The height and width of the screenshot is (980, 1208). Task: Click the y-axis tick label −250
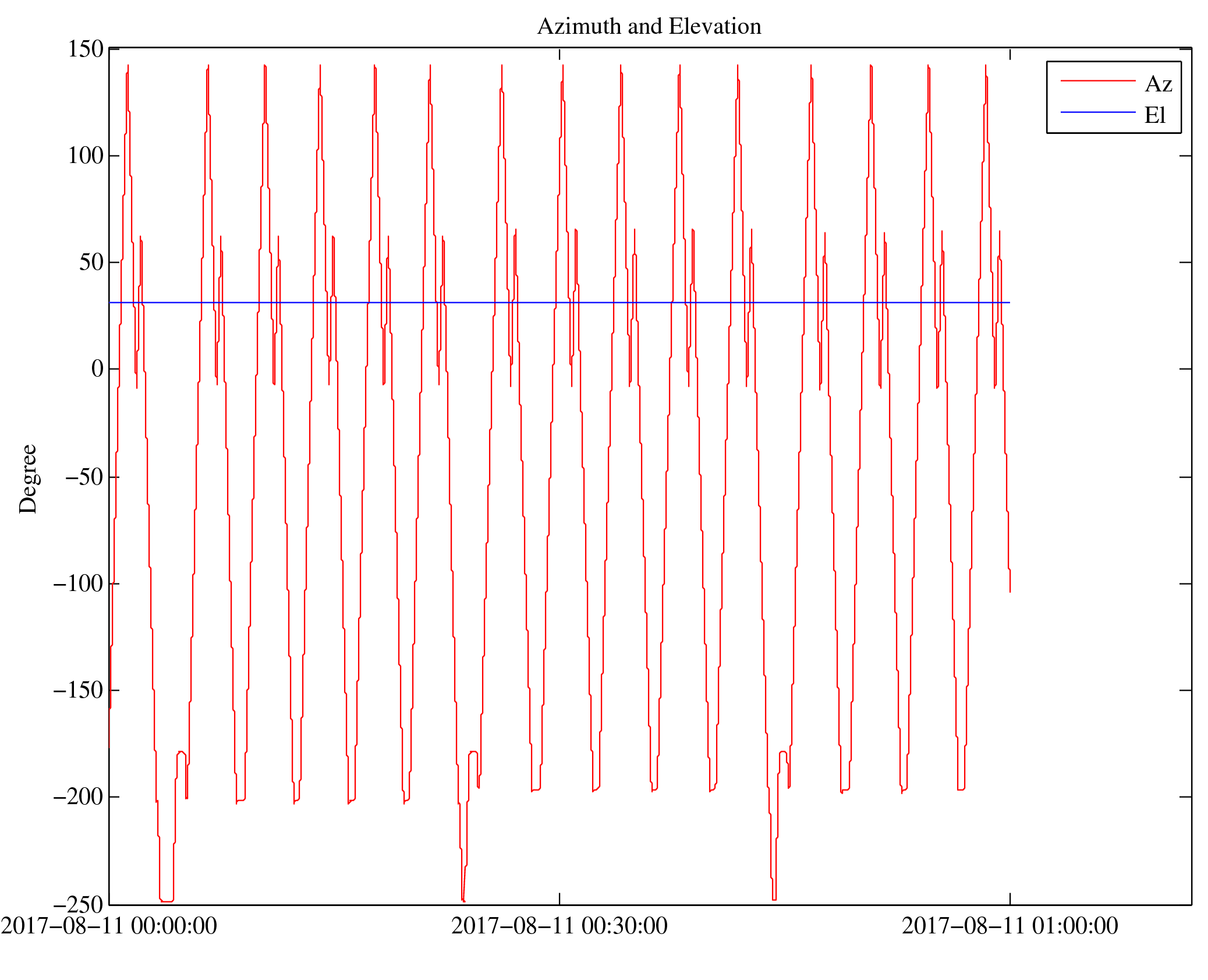point(78,904)
